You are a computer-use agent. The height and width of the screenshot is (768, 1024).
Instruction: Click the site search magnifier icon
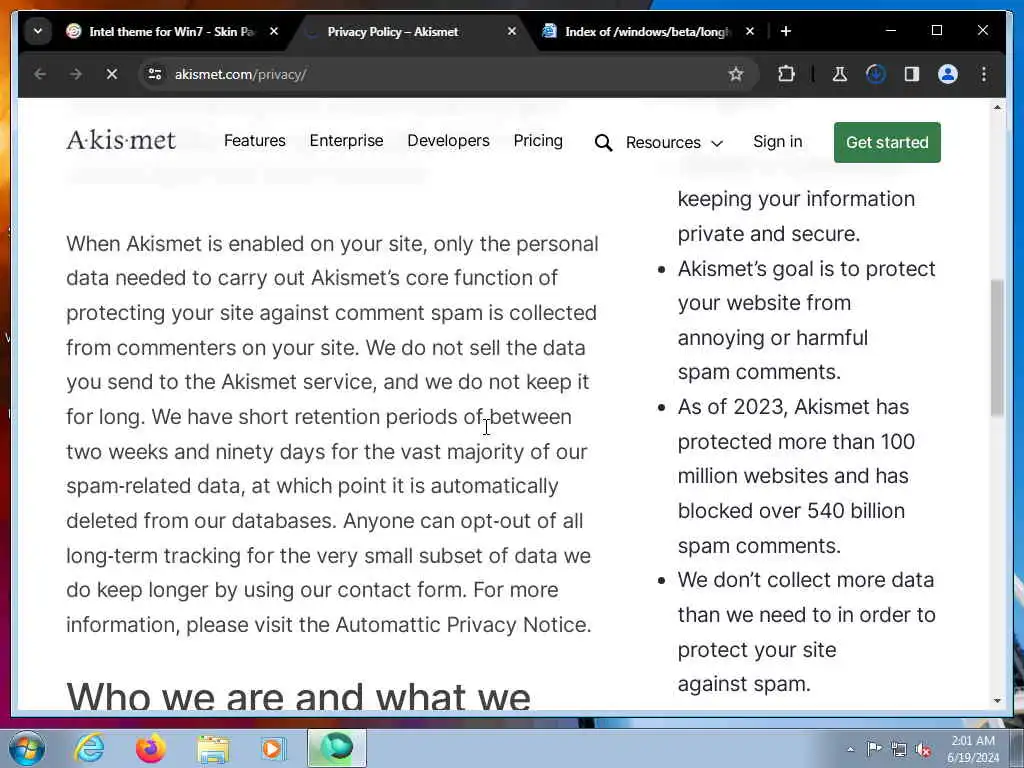coord(603,142)
